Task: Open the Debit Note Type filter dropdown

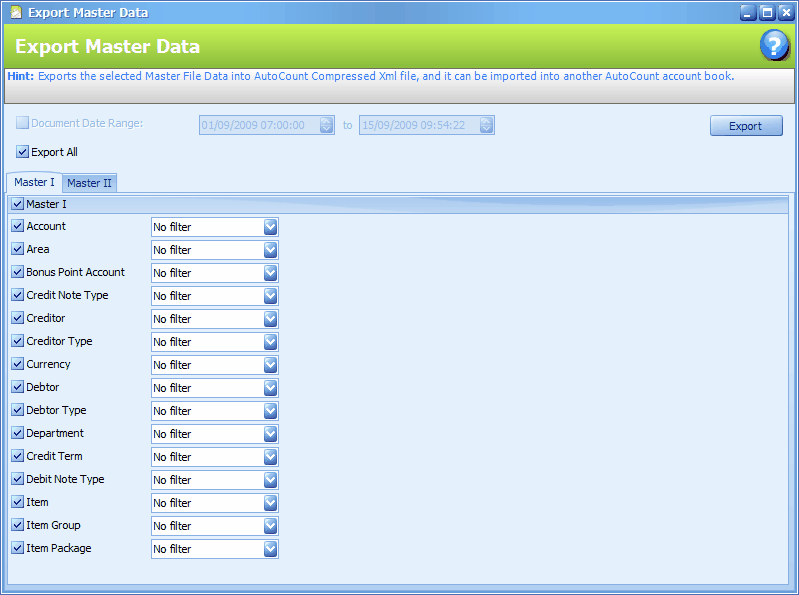Action: 271,480
